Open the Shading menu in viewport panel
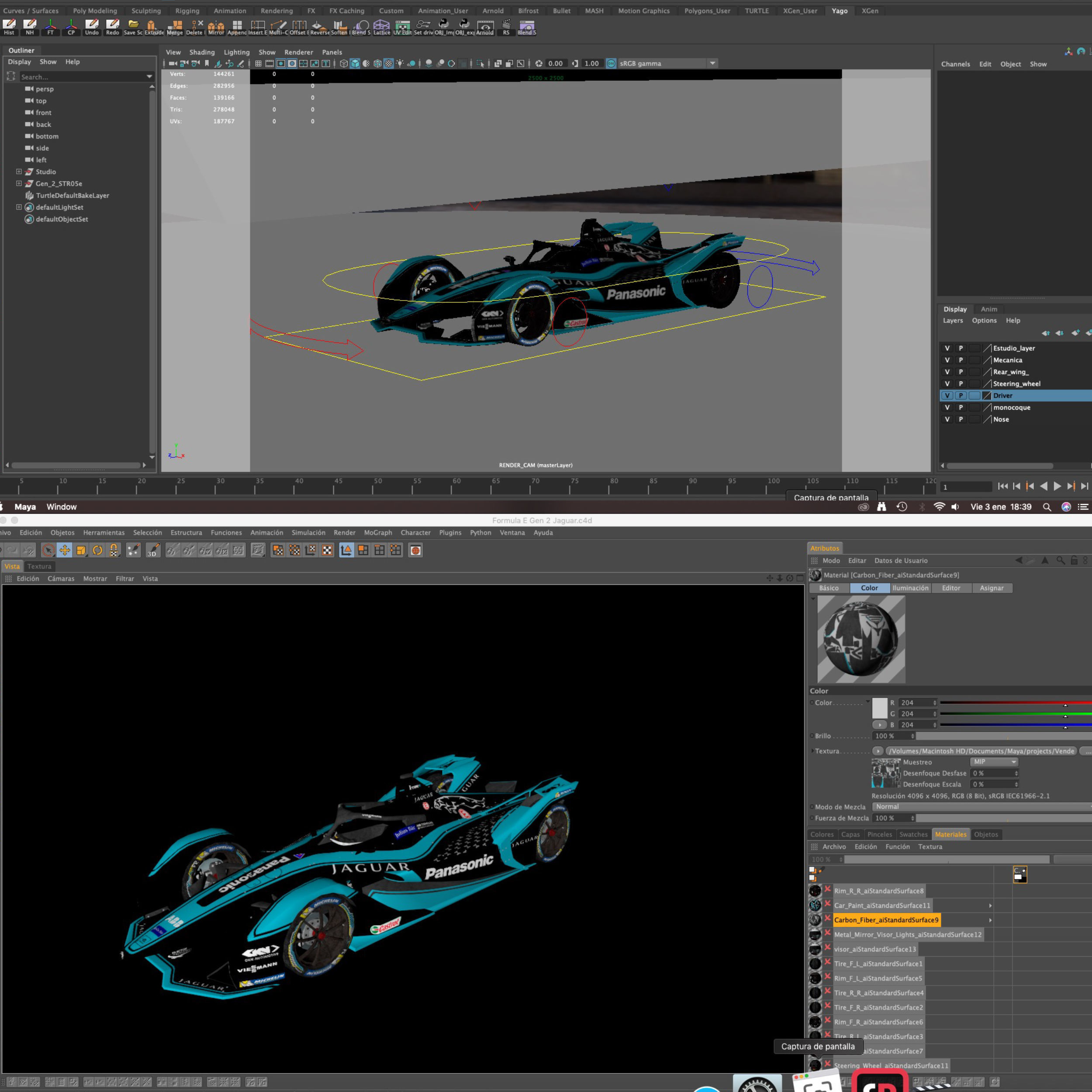 202,52
